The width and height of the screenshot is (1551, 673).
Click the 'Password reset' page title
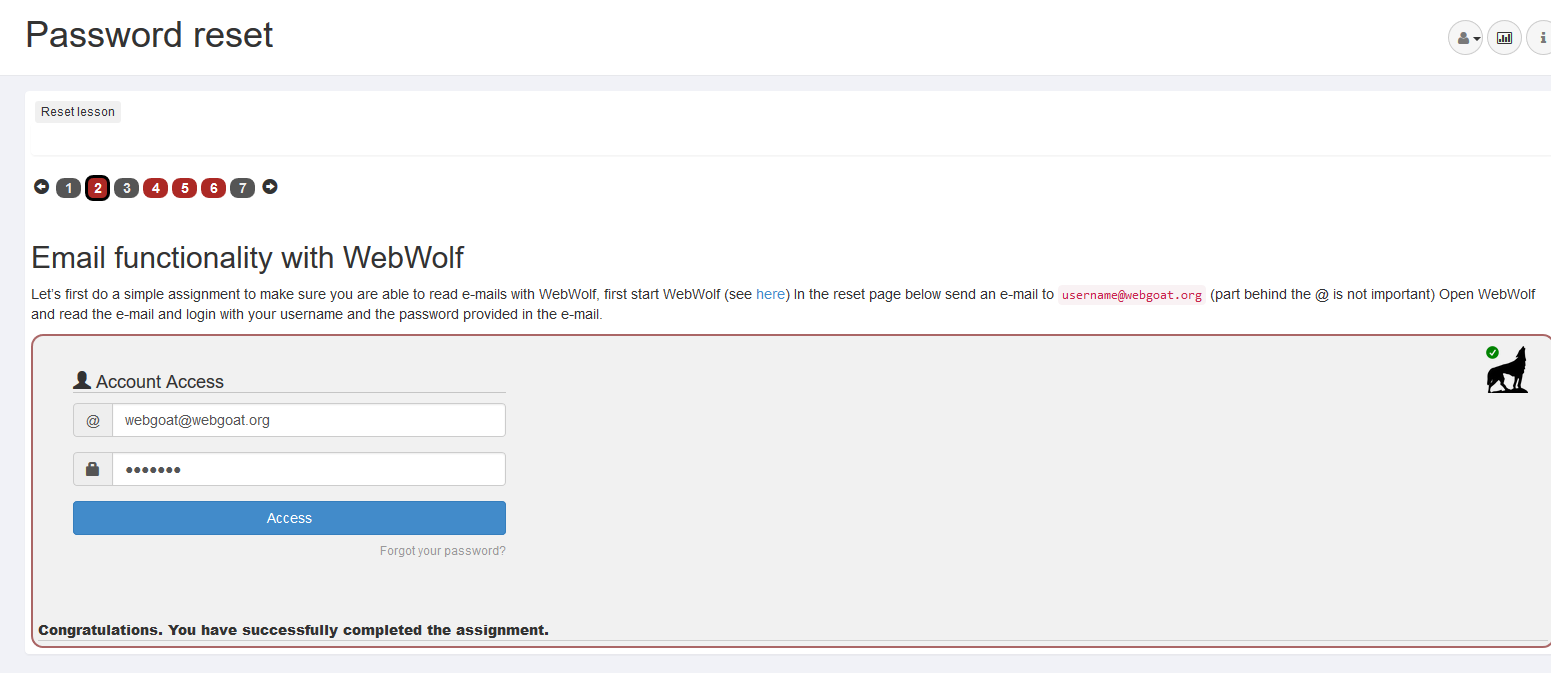[x=149, y=35]
